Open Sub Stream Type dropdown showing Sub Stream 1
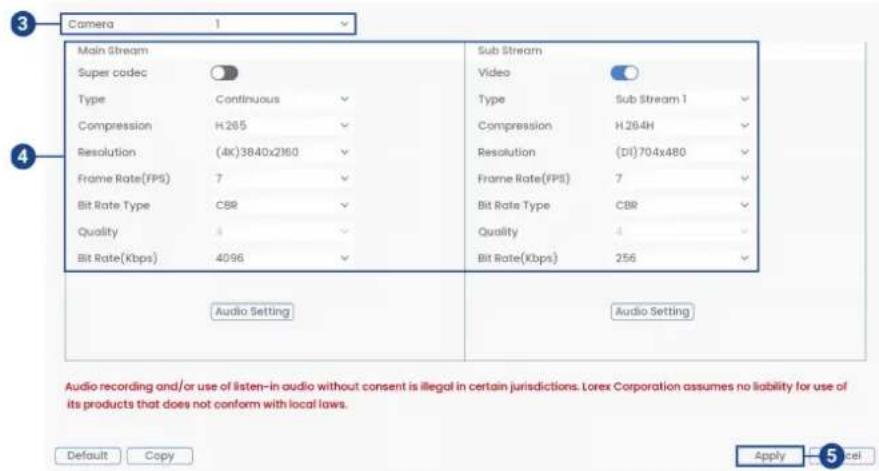The height and width of the screenshot is (471, 879). pyautogui.click(x=682, y=99)
